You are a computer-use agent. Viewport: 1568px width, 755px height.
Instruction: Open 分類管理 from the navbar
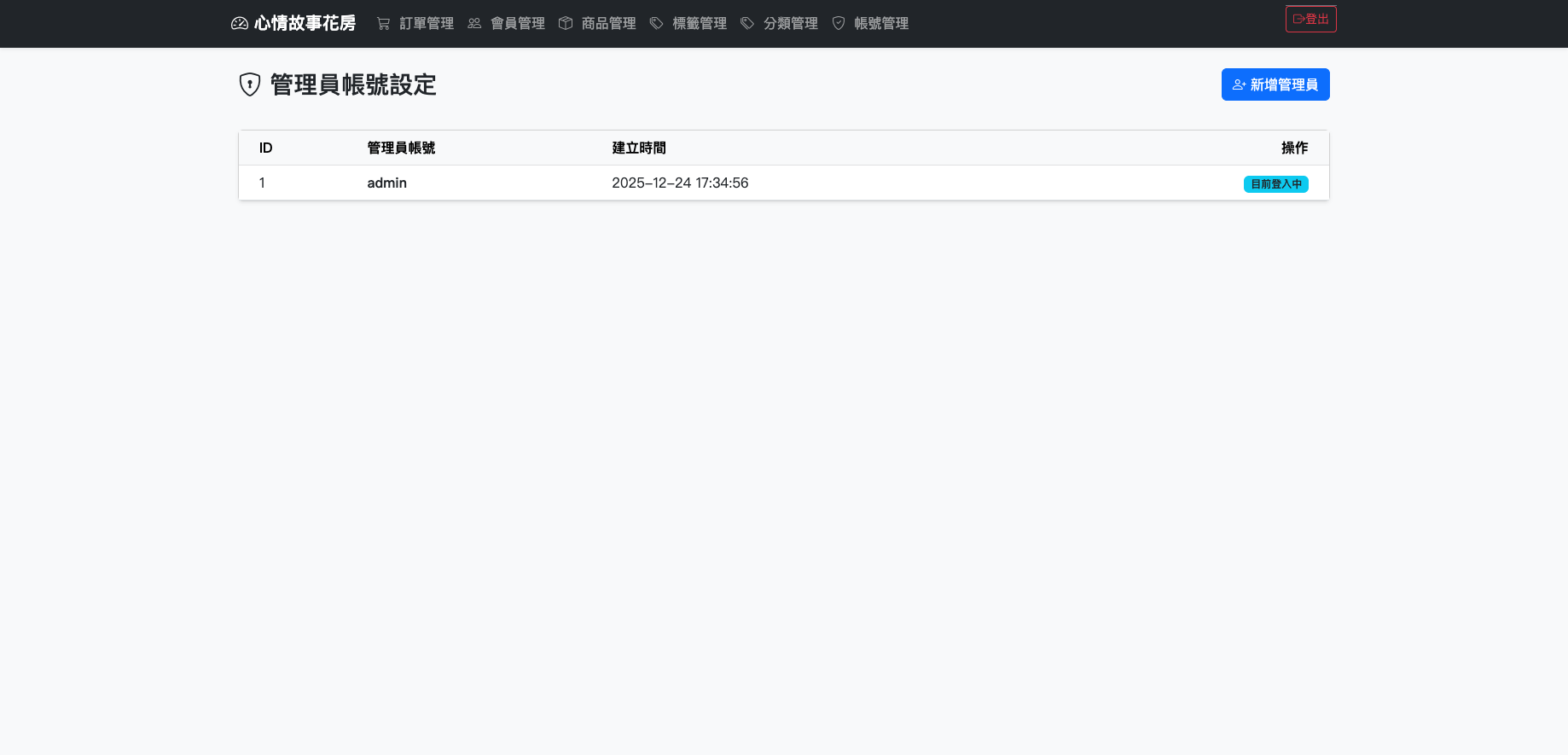[x=790, y=24]
